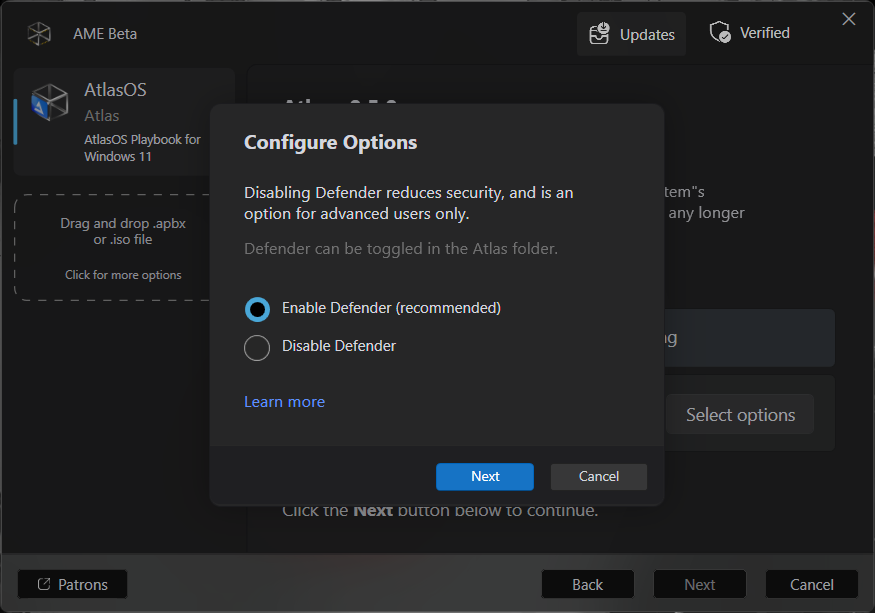Viewport: 875px width, 613px height.
Task: Click the Patrons external link icon
Action: point(44,584)
